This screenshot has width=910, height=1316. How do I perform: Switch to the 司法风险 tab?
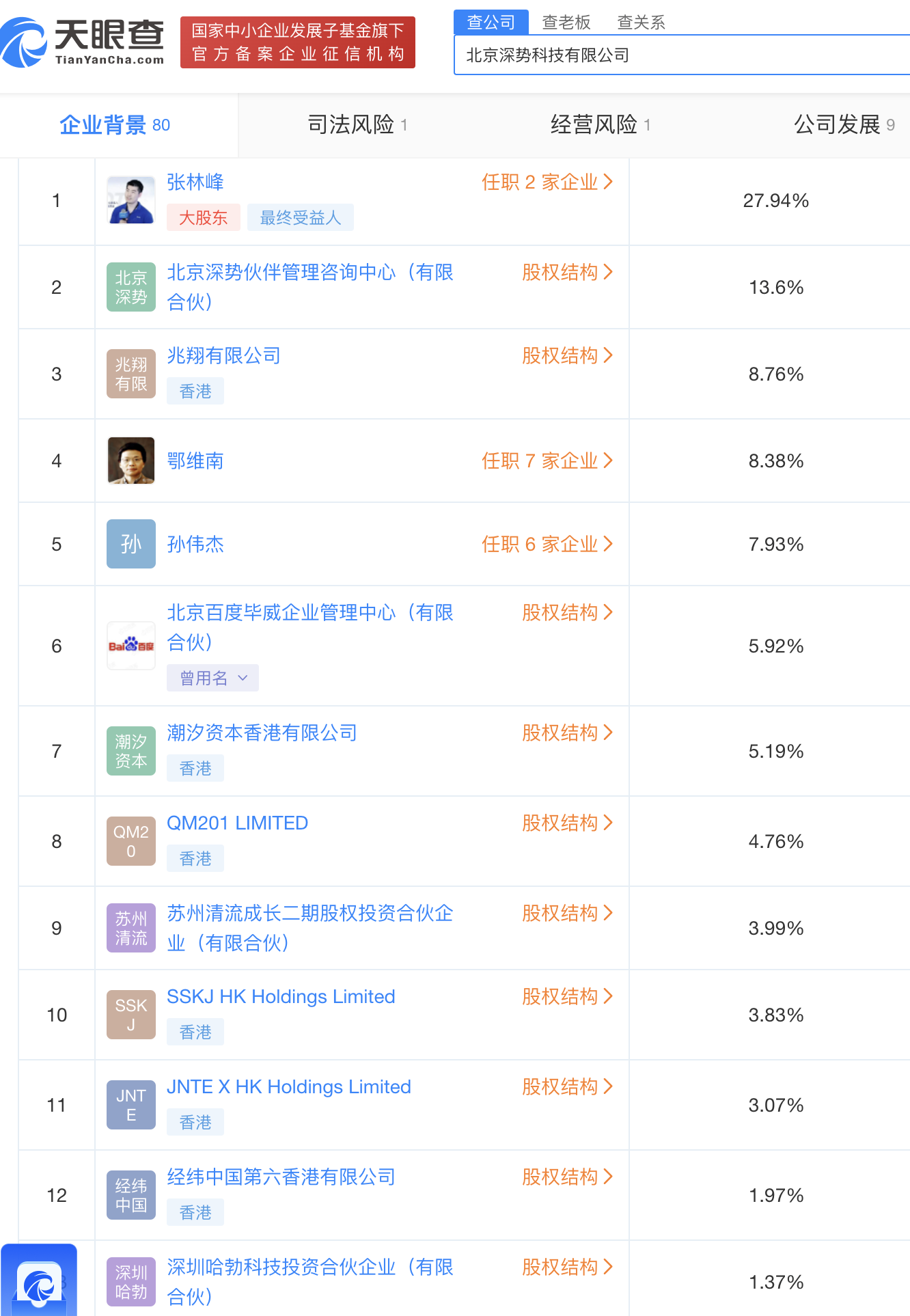(x=357, y=125)
